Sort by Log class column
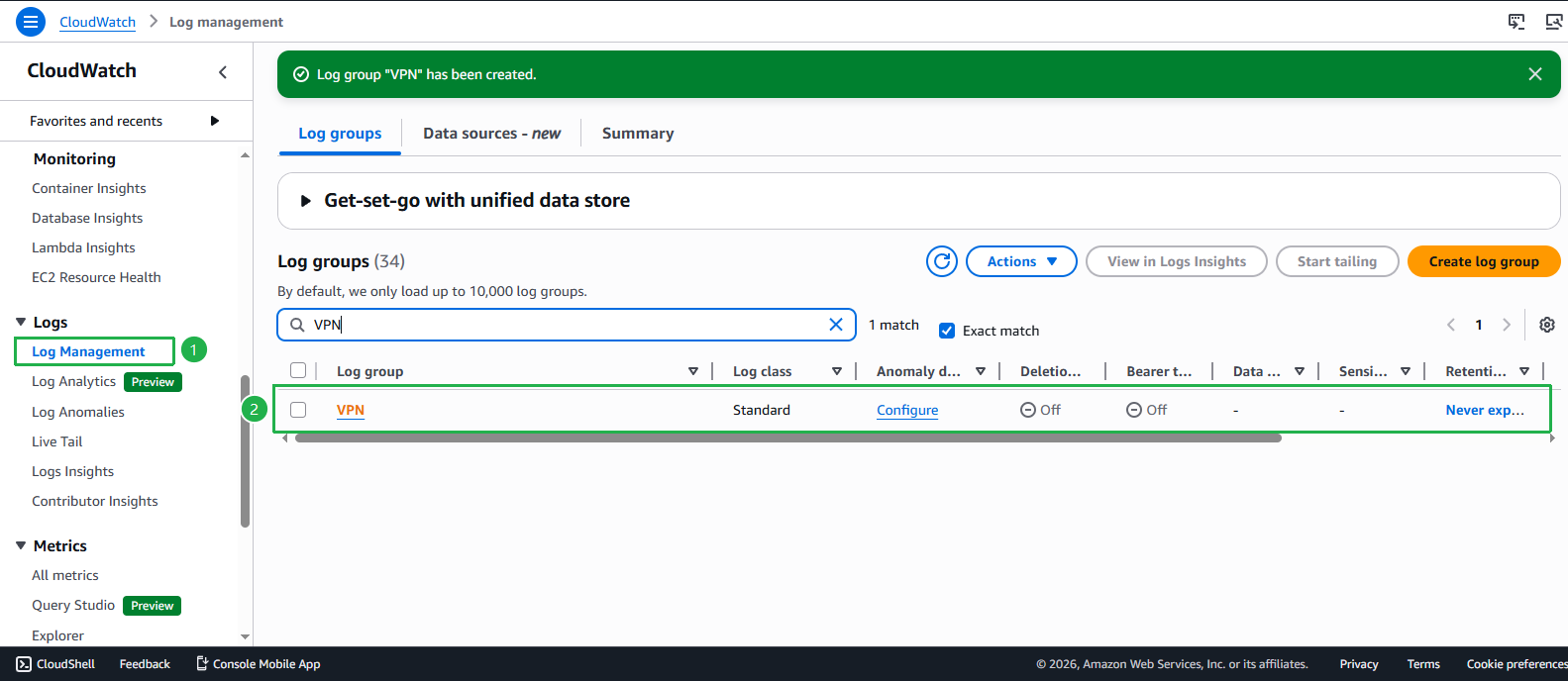Viewport: 1568px width, 681px height. pyautogui.click(x=837, y=371)
